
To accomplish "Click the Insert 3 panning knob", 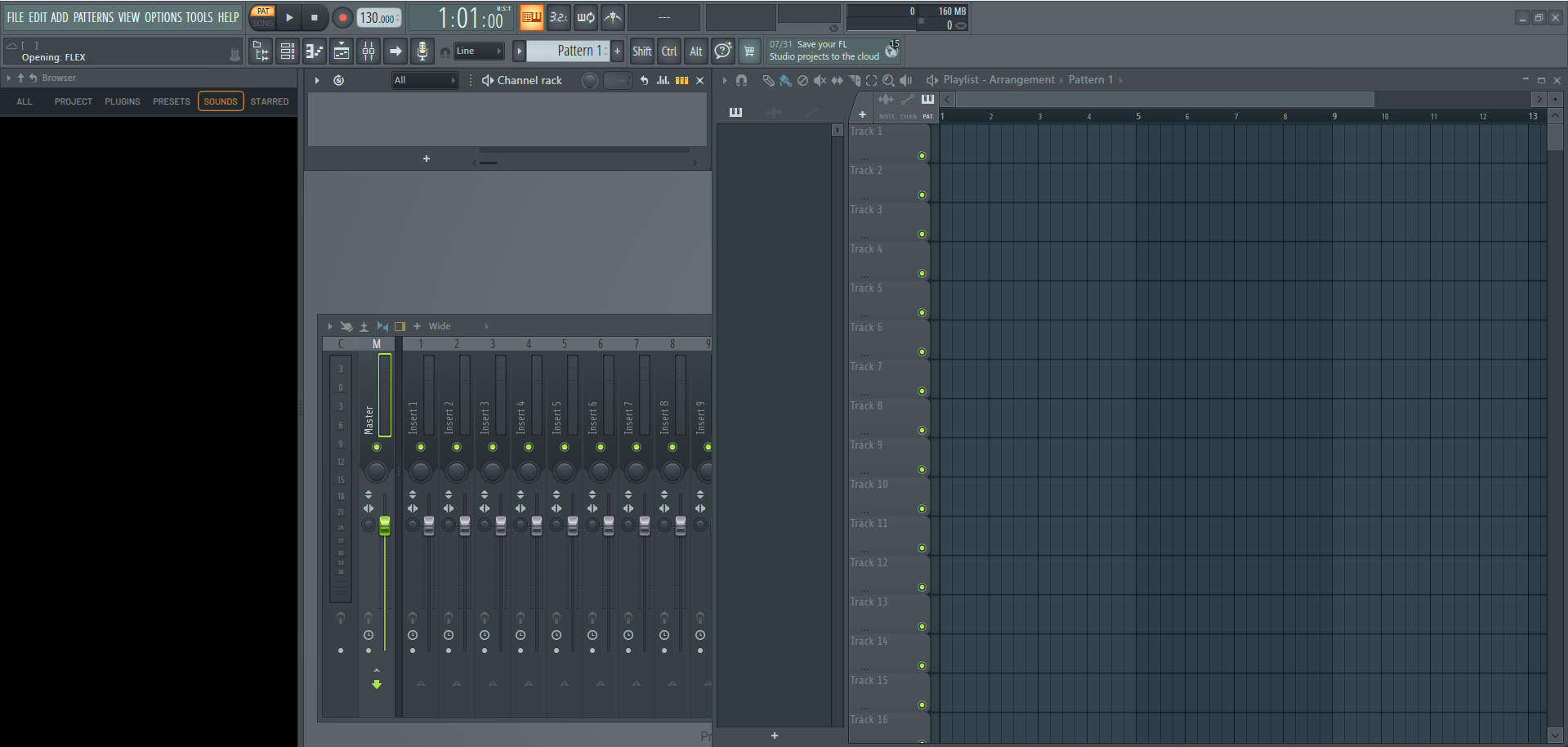I will click(x=493, y=471).
